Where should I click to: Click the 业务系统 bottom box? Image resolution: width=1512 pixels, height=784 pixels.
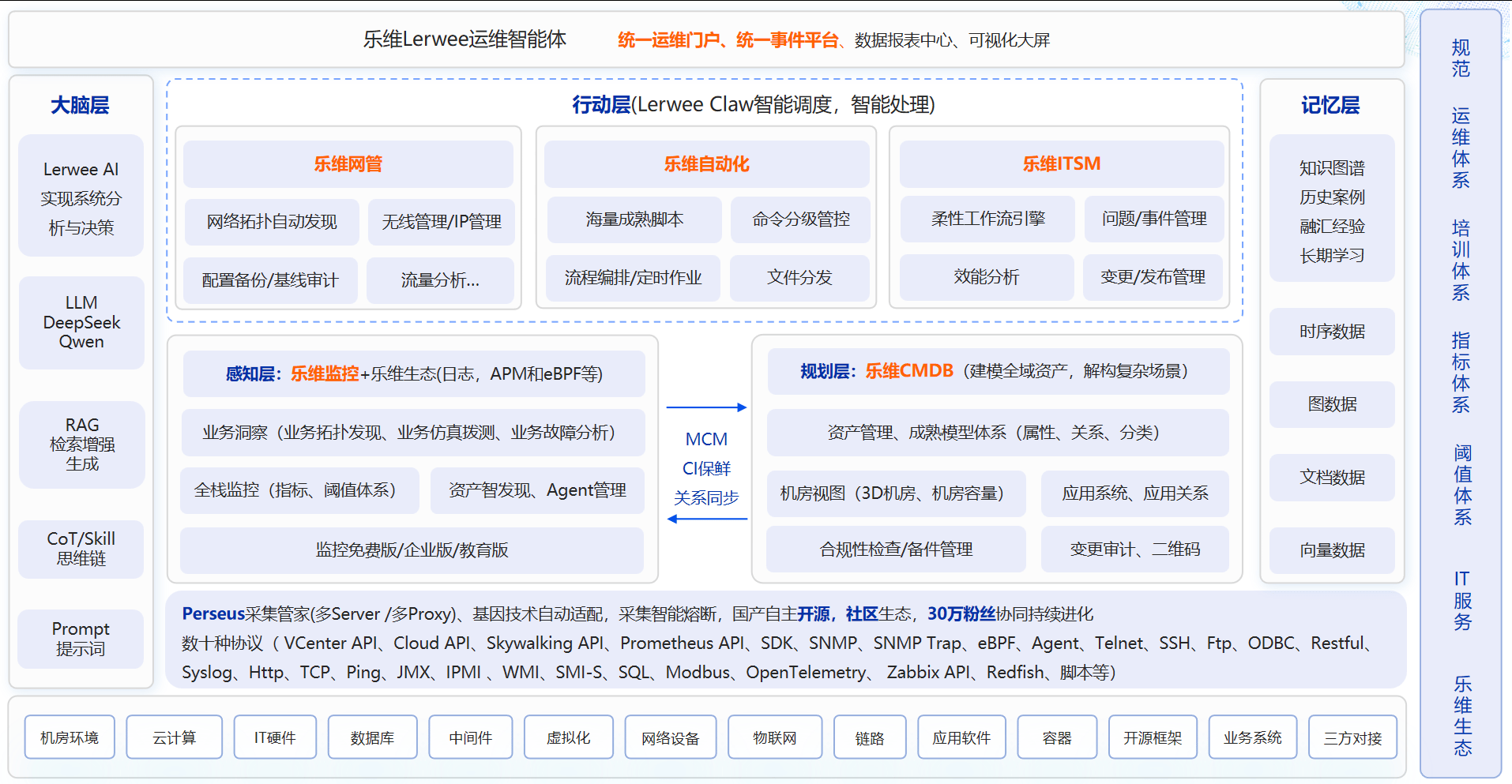pyautogui.click(x=1253, y=737)
